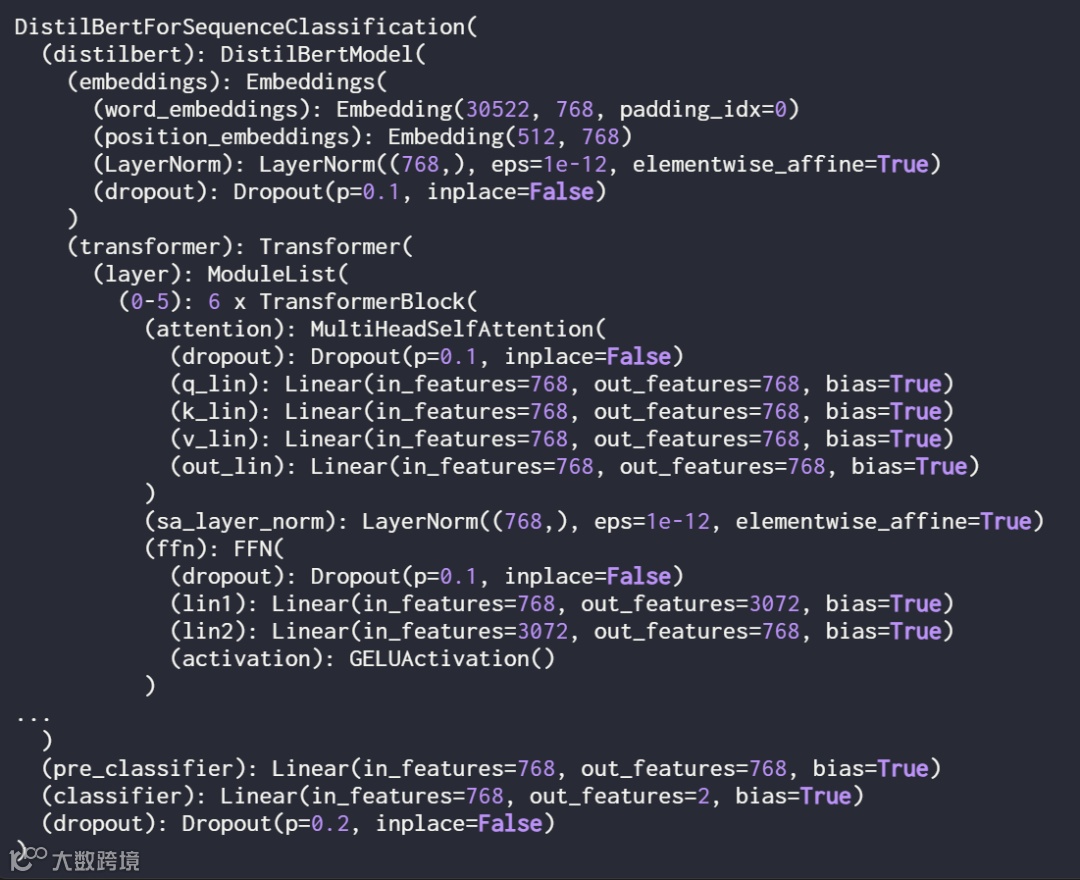Click the Dropout p=0.2 value
Viewport: 1080px width, 880px height.
click(330, 824)
